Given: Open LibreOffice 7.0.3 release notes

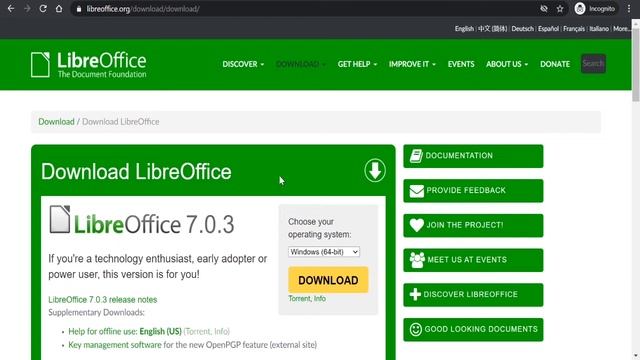Looking at the screenshot, I should tap(102, 300).
